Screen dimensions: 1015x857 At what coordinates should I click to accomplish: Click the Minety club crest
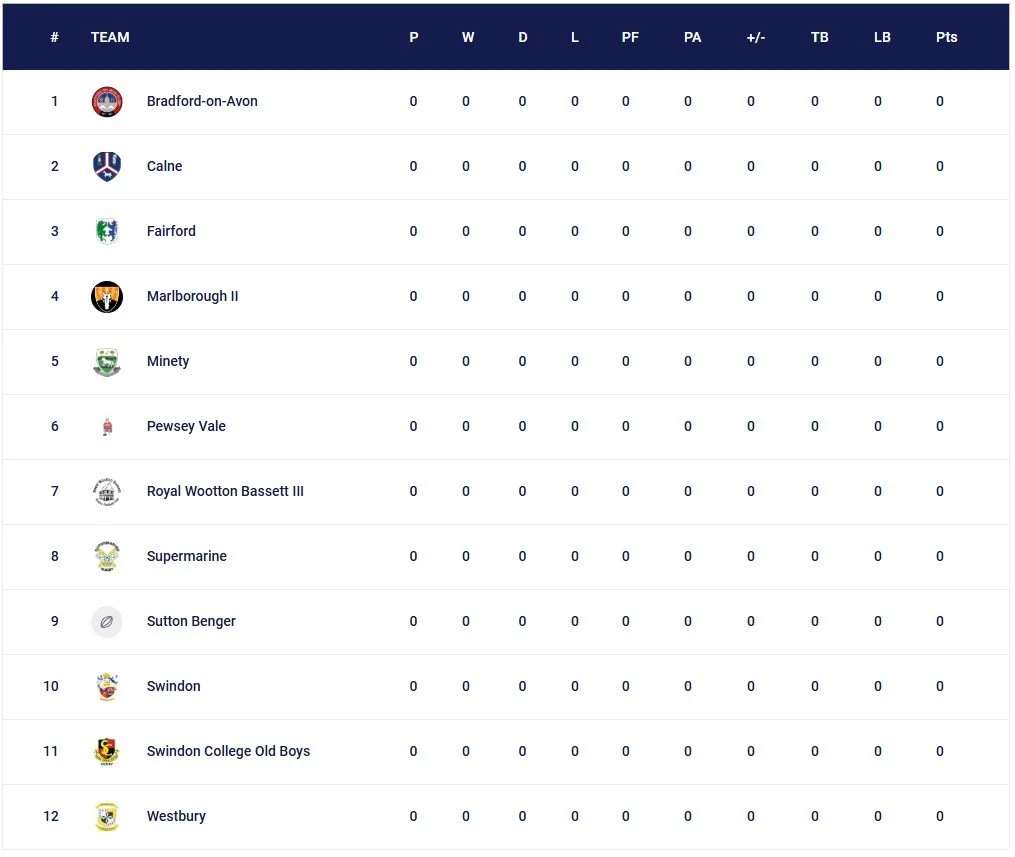107,361
